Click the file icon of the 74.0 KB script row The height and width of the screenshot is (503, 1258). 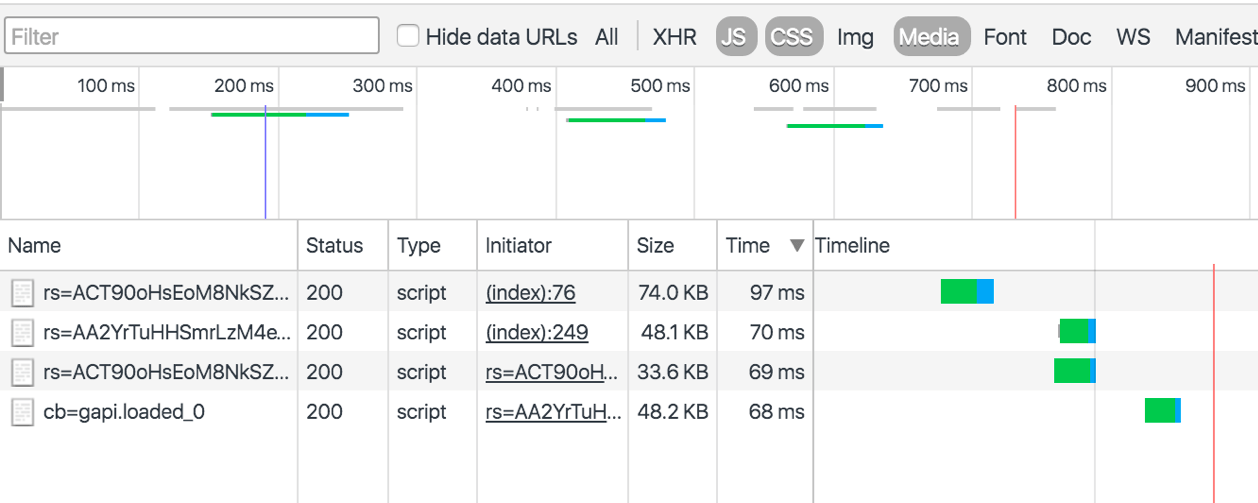(x=22, y=293)
